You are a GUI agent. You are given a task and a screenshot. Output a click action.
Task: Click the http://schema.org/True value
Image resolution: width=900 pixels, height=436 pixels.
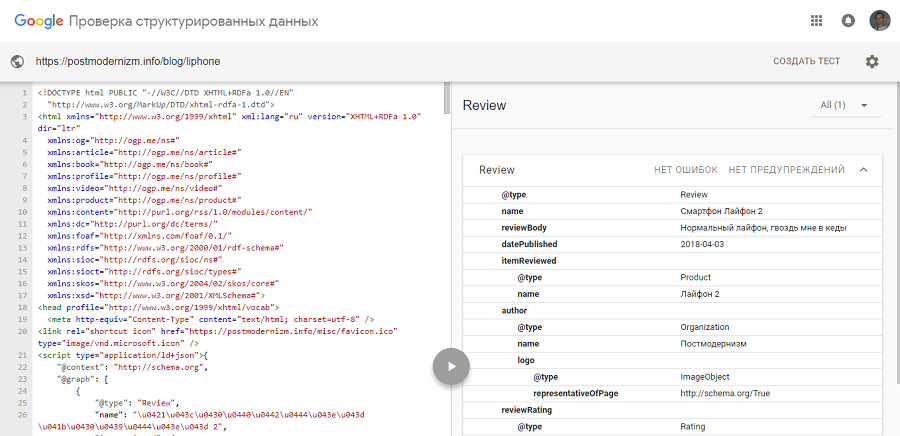[x=725, y=394]
